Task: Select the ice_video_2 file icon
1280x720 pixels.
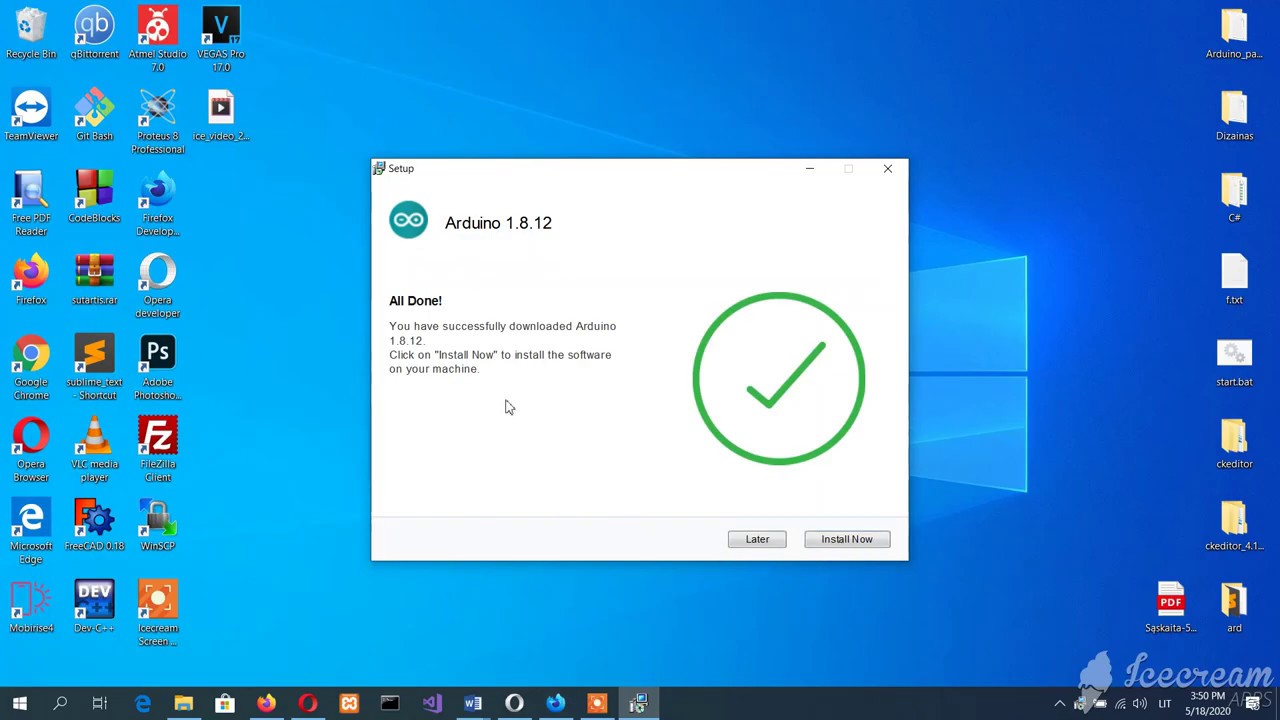Action: point(221,115)
